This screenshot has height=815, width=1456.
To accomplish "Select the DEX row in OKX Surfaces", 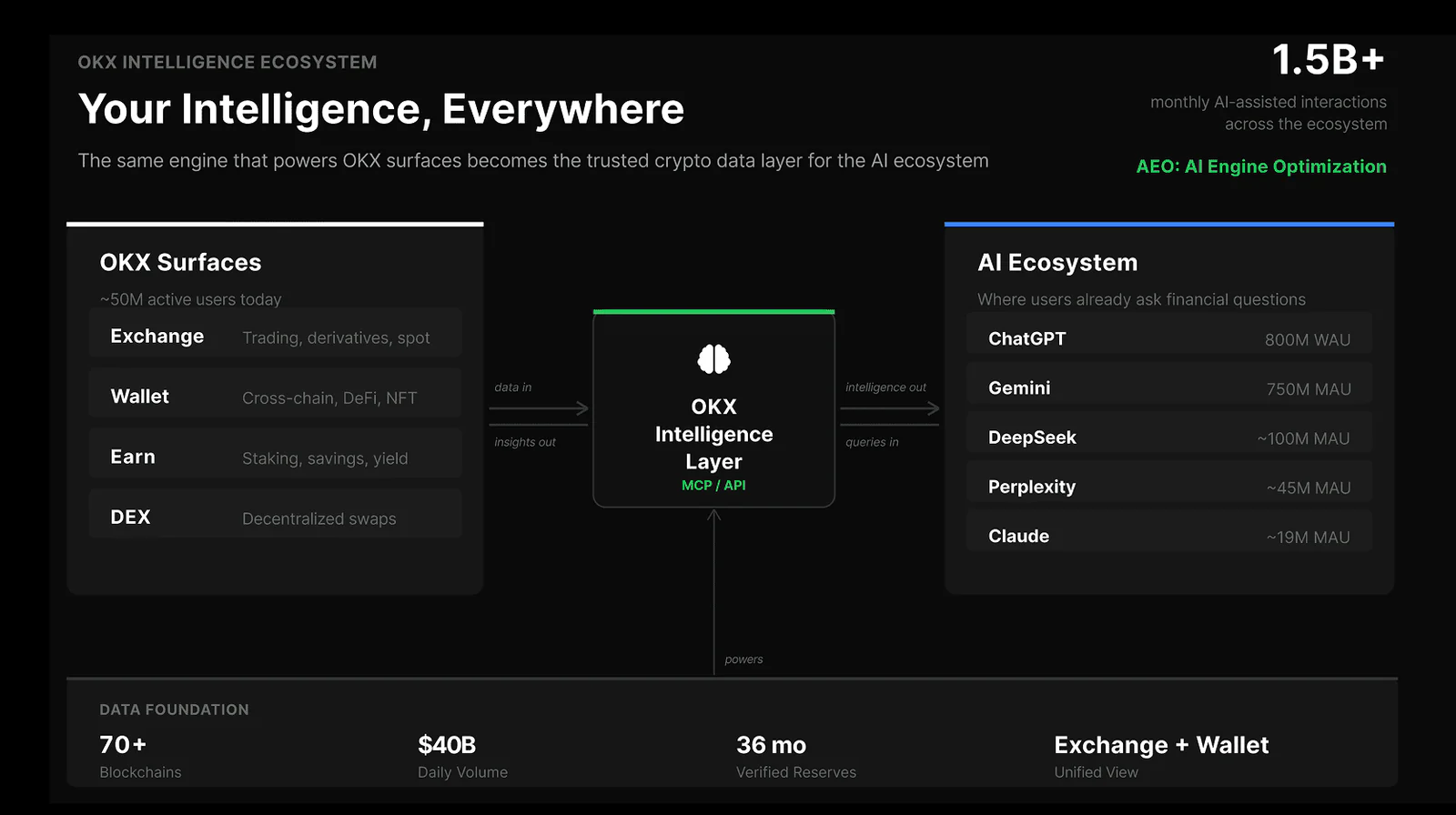I will click(276, 514).
